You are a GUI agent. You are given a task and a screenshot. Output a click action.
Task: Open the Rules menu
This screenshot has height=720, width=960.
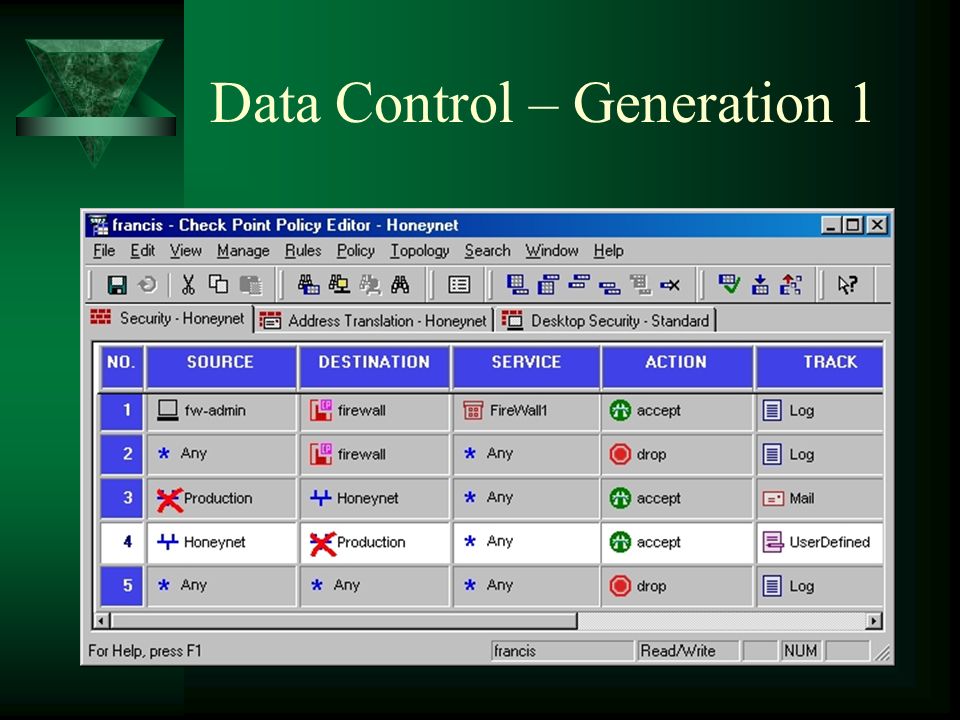click(x=303, y=251)
